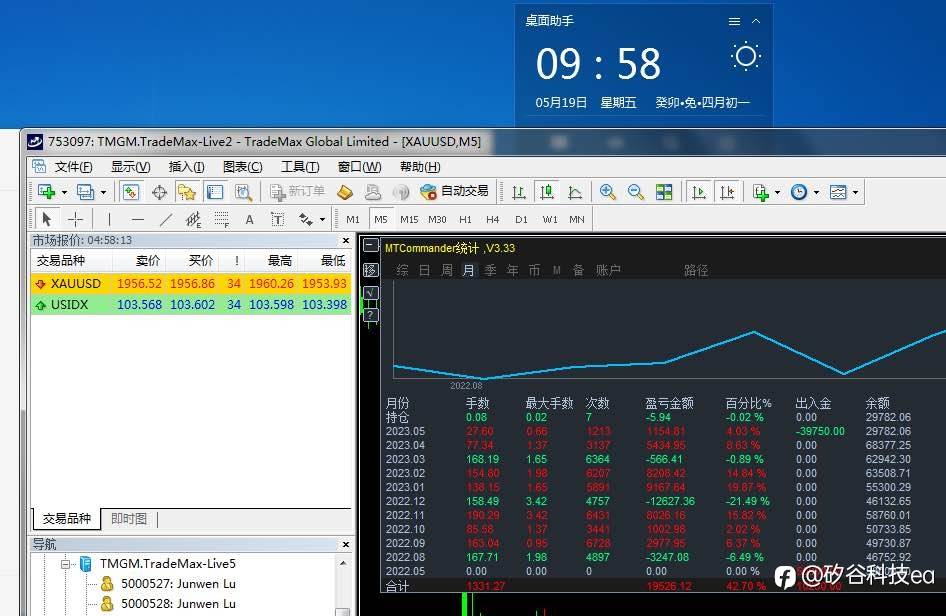Switch to the 即时图 tab in Market Watch
Image resolution: width=946 pixels, height=616 pixels.
(129, 519)
